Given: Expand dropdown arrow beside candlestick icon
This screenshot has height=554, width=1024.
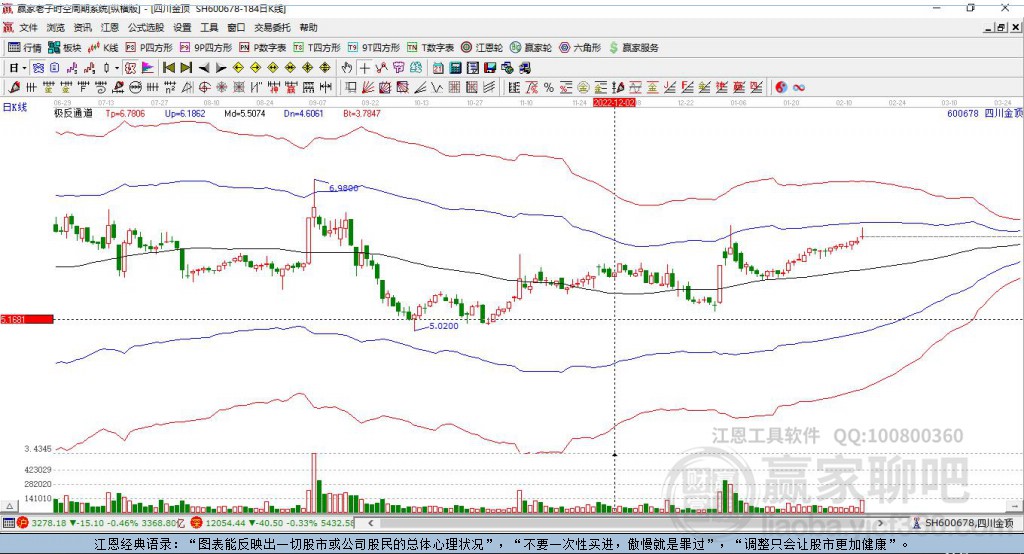Looking at the screenshot, I should pyautogui.click(x=116, y=68).
